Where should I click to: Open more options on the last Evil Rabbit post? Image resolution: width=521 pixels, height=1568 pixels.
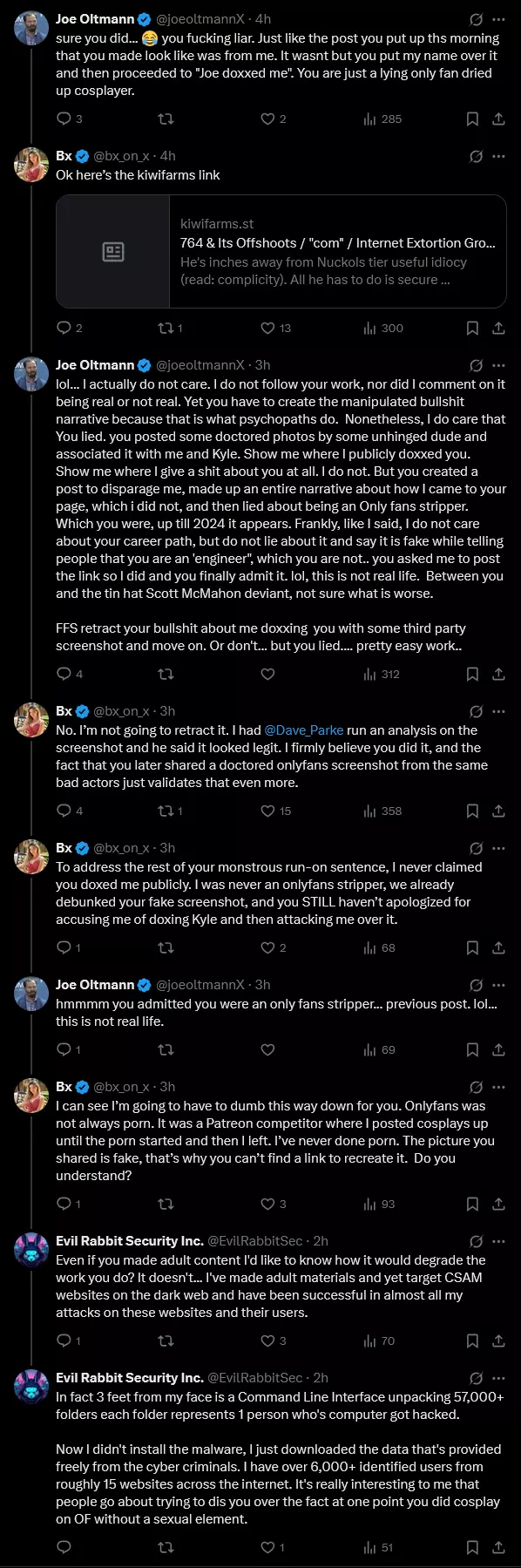(498, 1378)
